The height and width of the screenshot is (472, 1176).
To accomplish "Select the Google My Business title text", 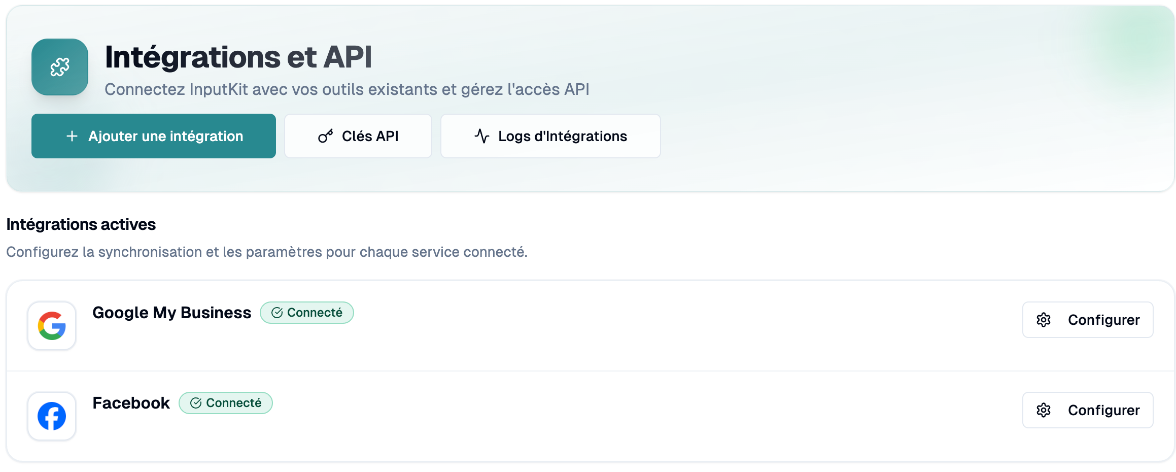I will (x=172, y=313).
